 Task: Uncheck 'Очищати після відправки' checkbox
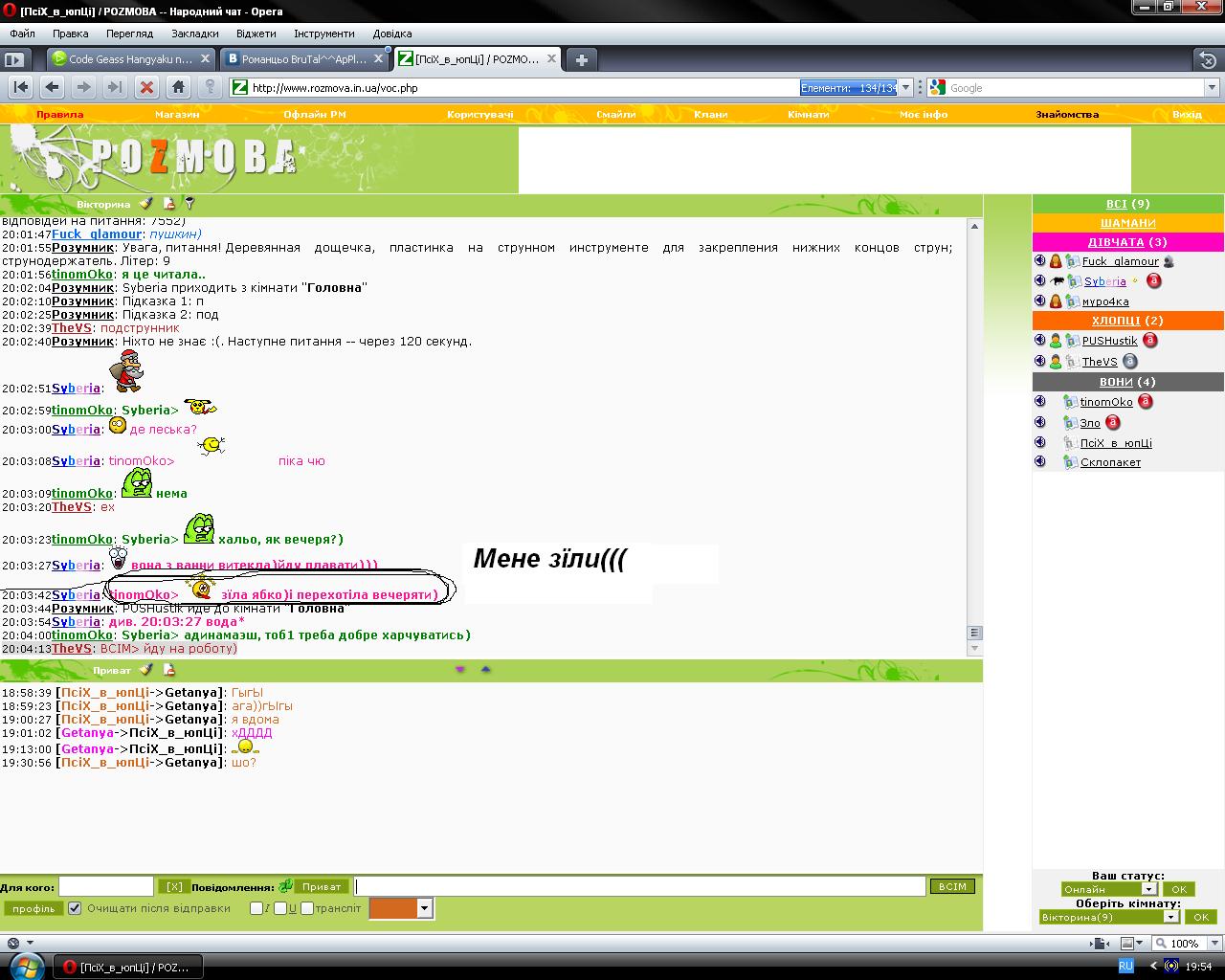coord(75,908)
